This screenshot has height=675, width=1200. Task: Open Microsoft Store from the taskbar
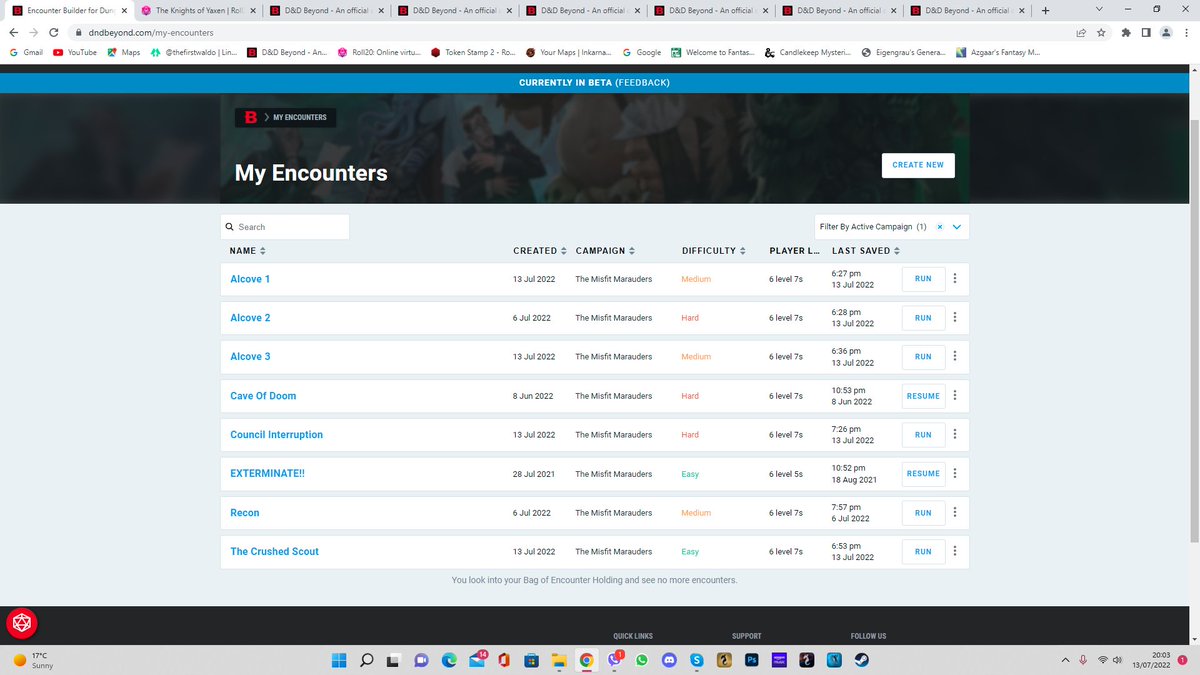click(x=532, y=660)
